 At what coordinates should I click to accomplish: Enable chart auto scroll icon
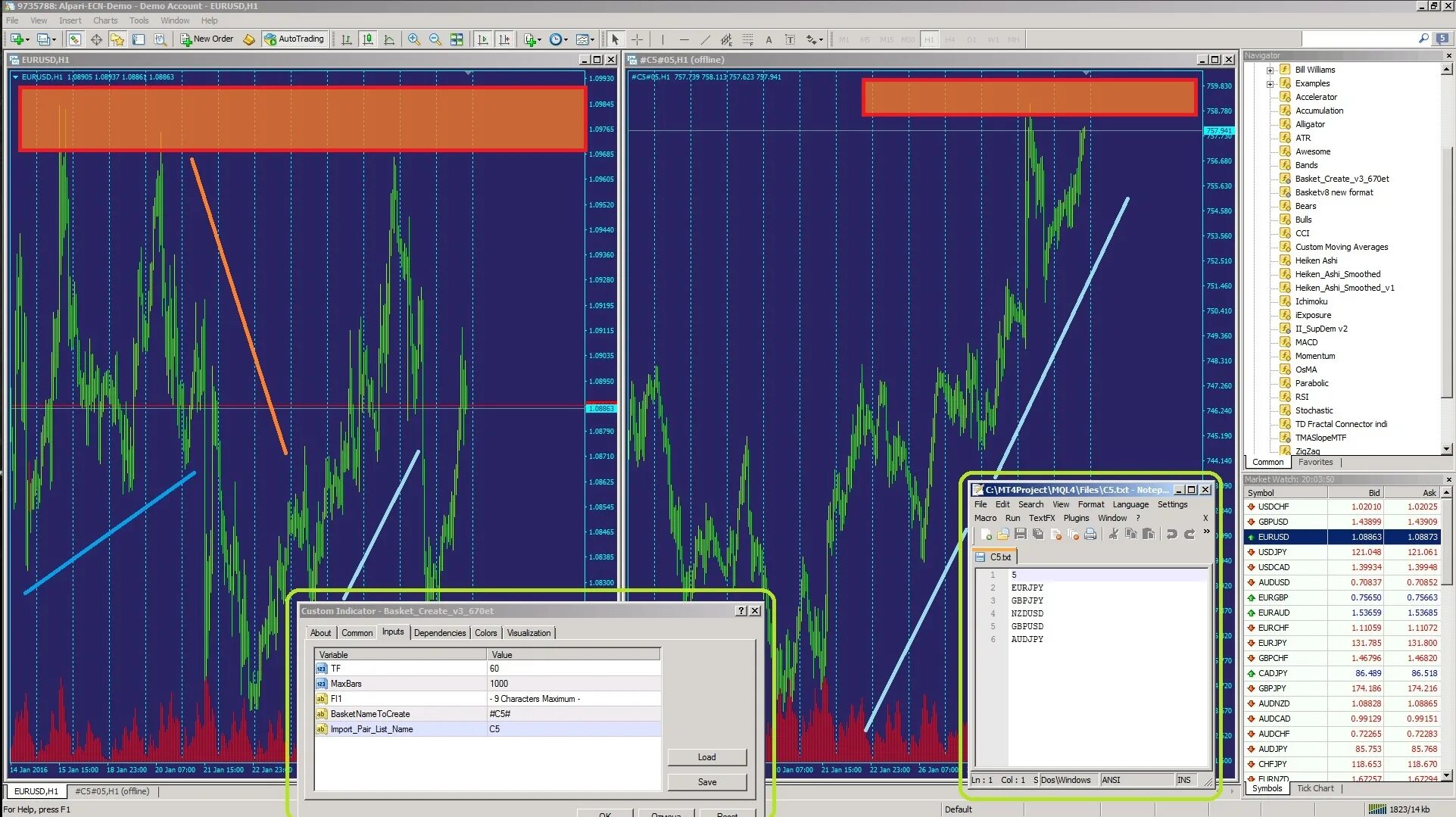pos(482,39)
